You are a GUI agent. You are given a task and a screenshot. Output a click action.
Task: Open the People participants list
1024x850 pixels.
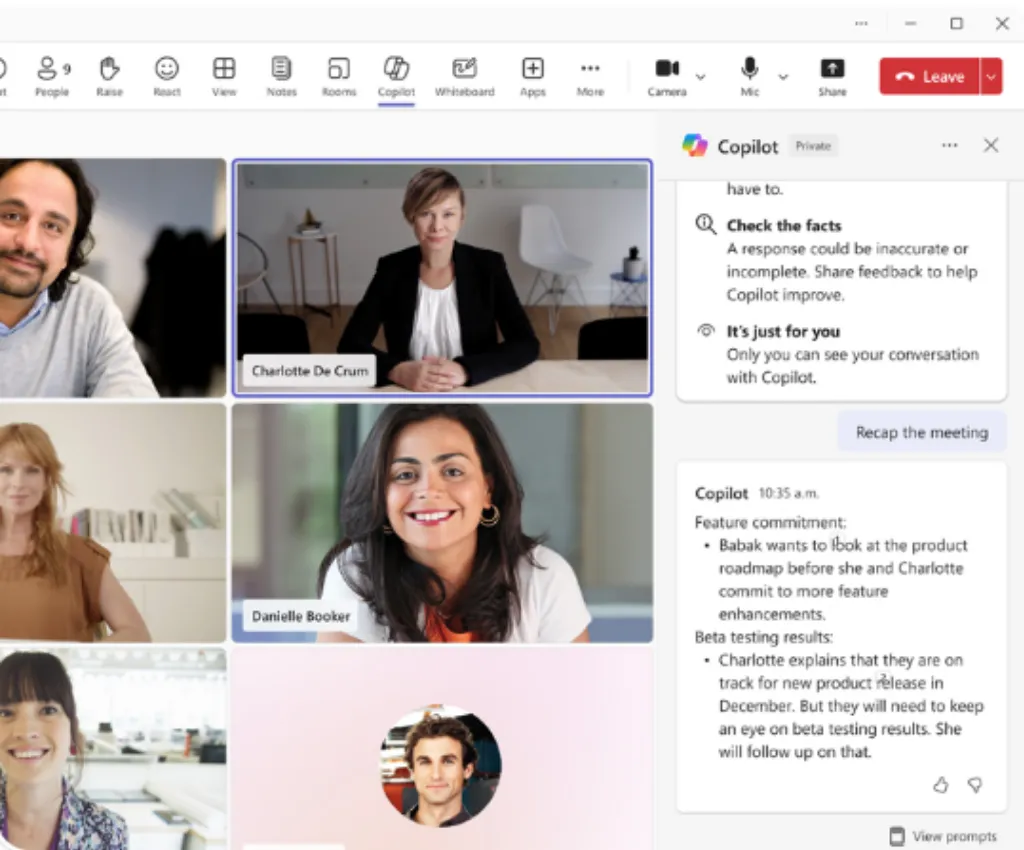(x=52, y=76)
